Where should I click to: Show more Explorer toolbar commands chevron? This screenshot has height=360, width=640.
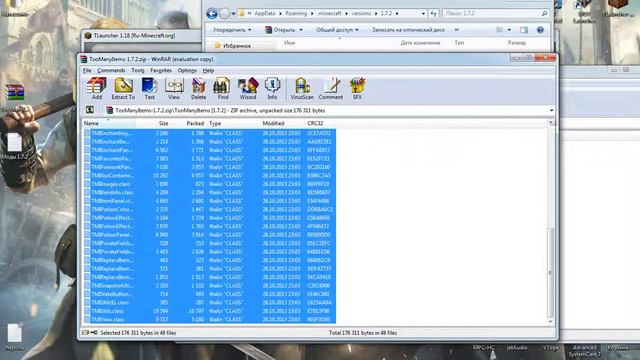[x=456, y=30]
